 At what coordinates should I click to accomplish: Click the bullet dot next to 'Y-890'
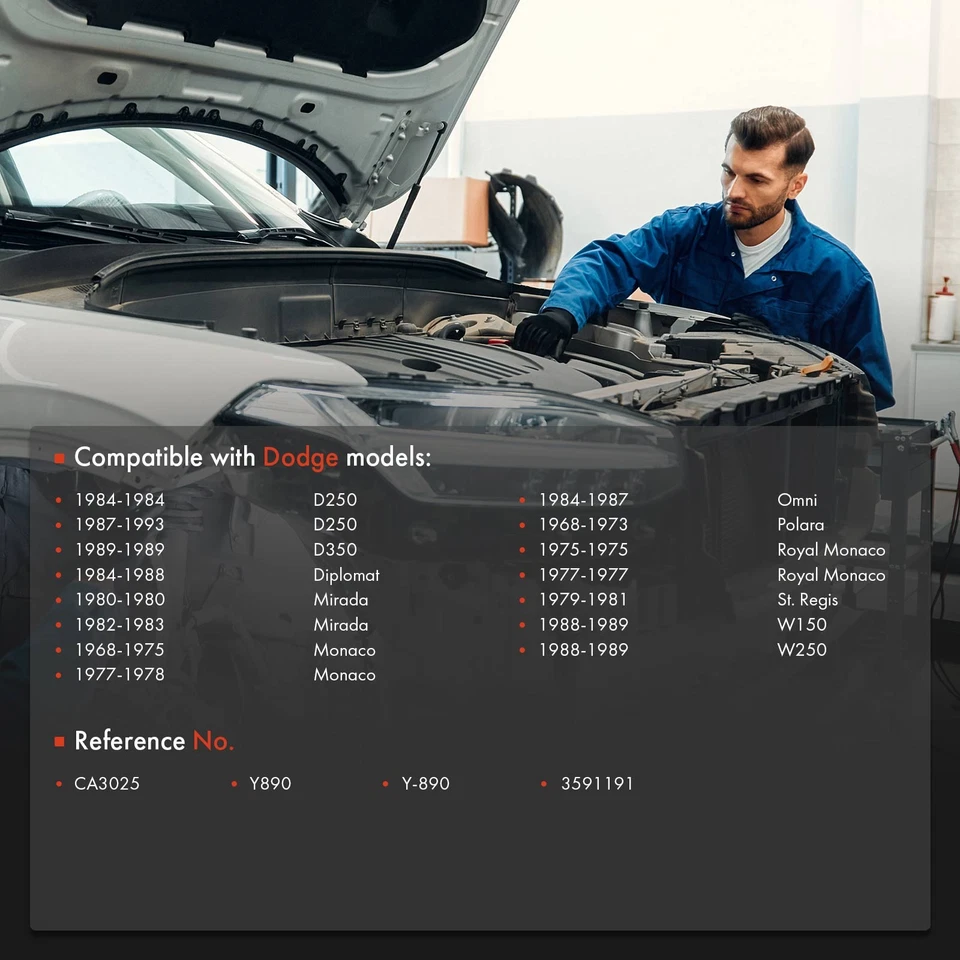[x=385, y=785]
